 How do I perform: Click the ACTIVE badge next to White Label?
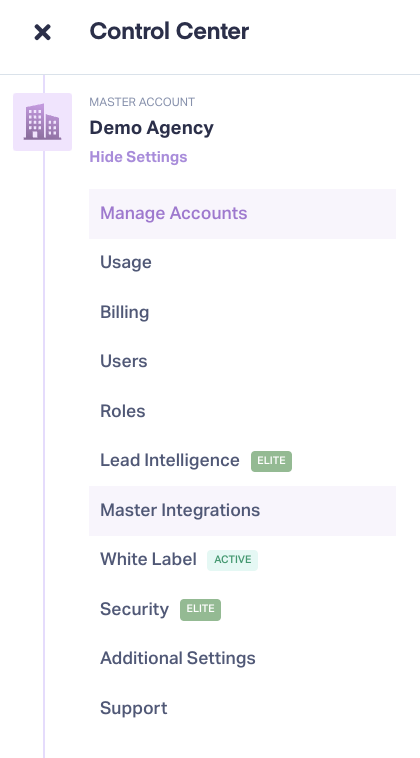click(x=232, y=560)
